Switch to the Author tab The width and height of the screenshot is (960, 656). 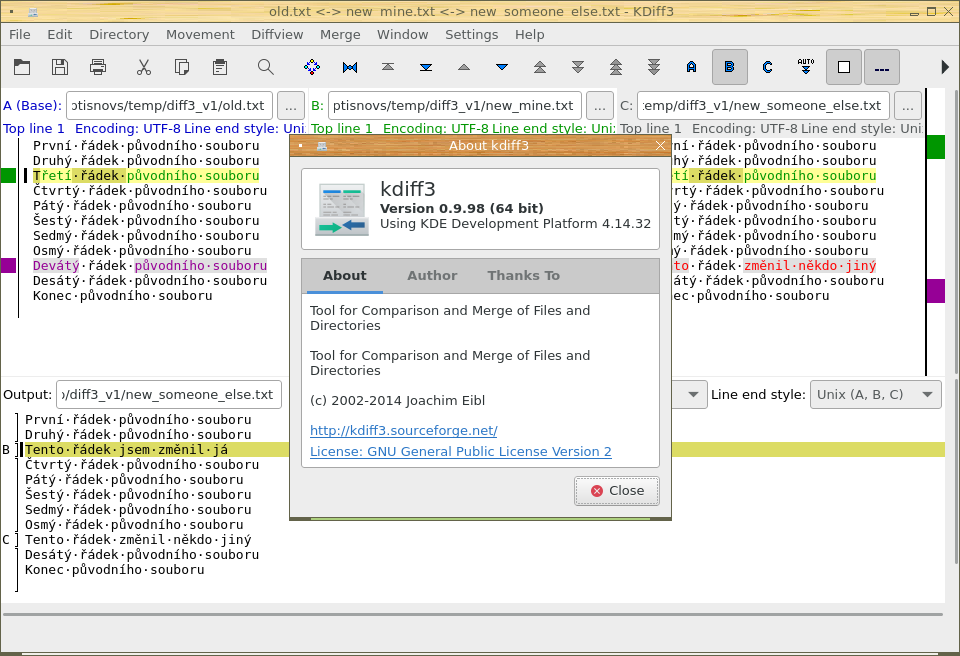click(x=432, y=275)
